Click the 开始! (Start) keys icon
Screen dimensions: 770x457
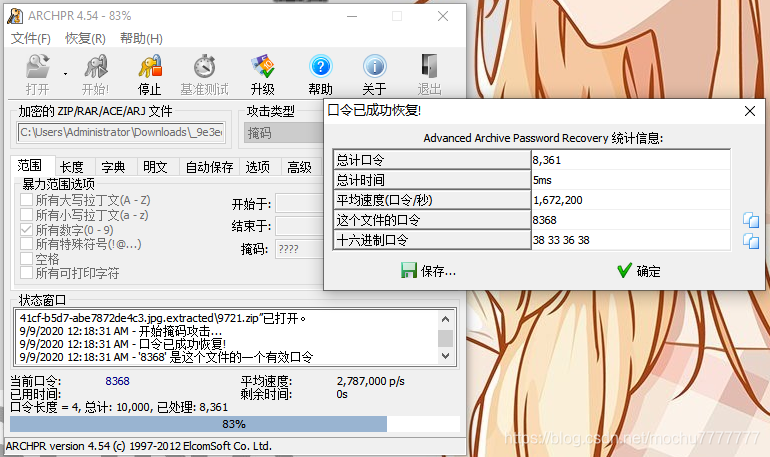tap(95, 66)
